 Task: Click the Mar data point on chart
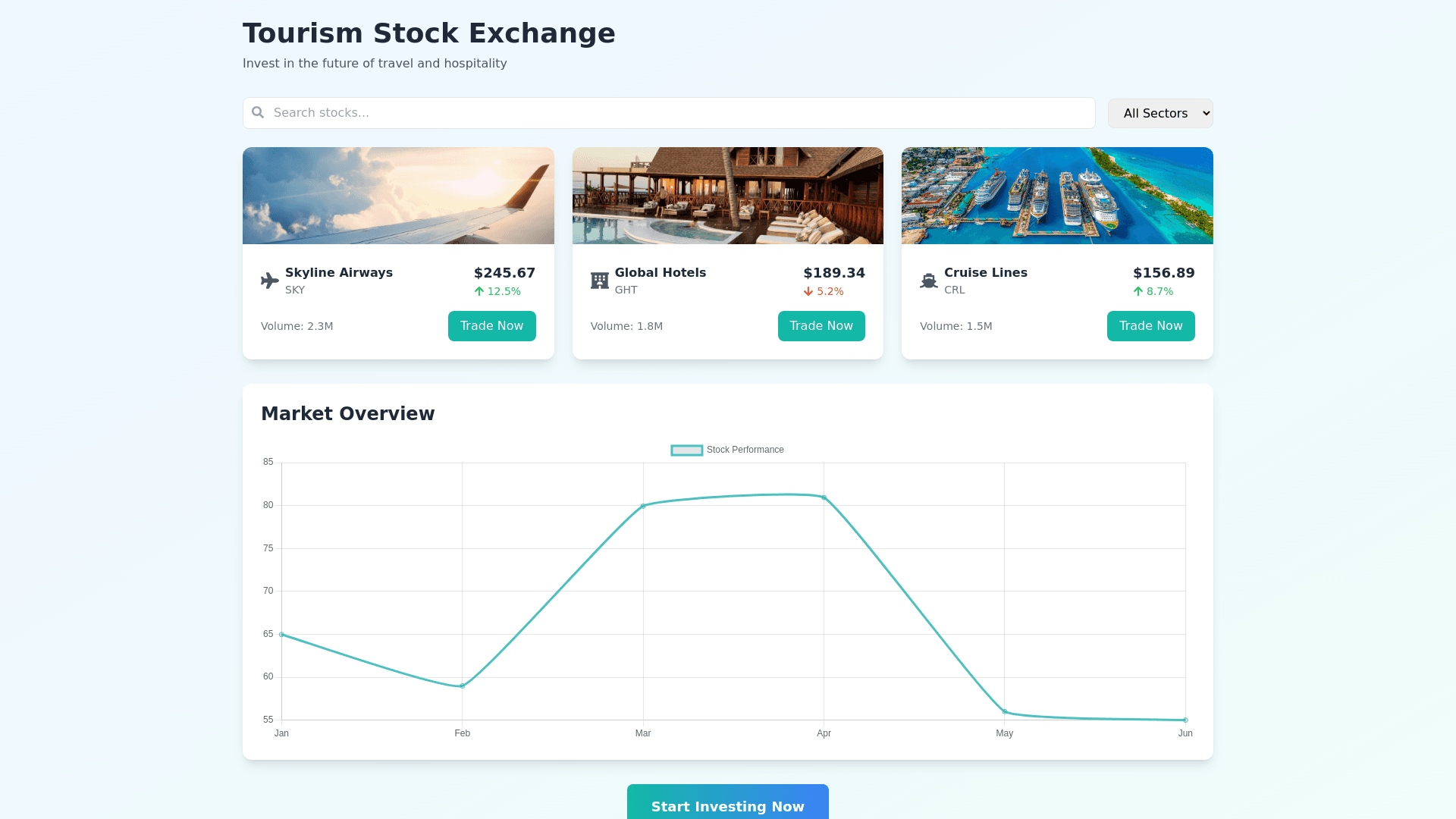pos(643,506)
